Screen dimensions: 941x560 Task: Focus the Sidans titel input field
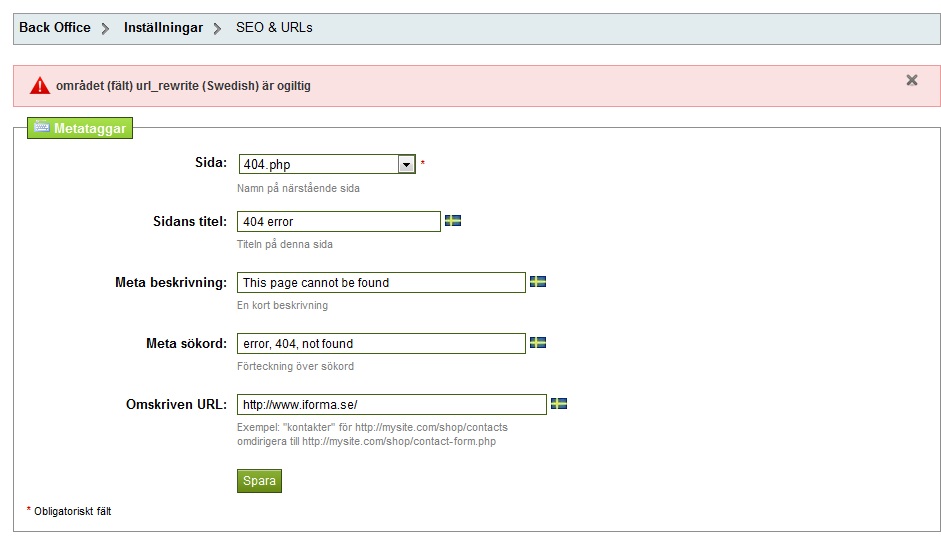[338, 221]
